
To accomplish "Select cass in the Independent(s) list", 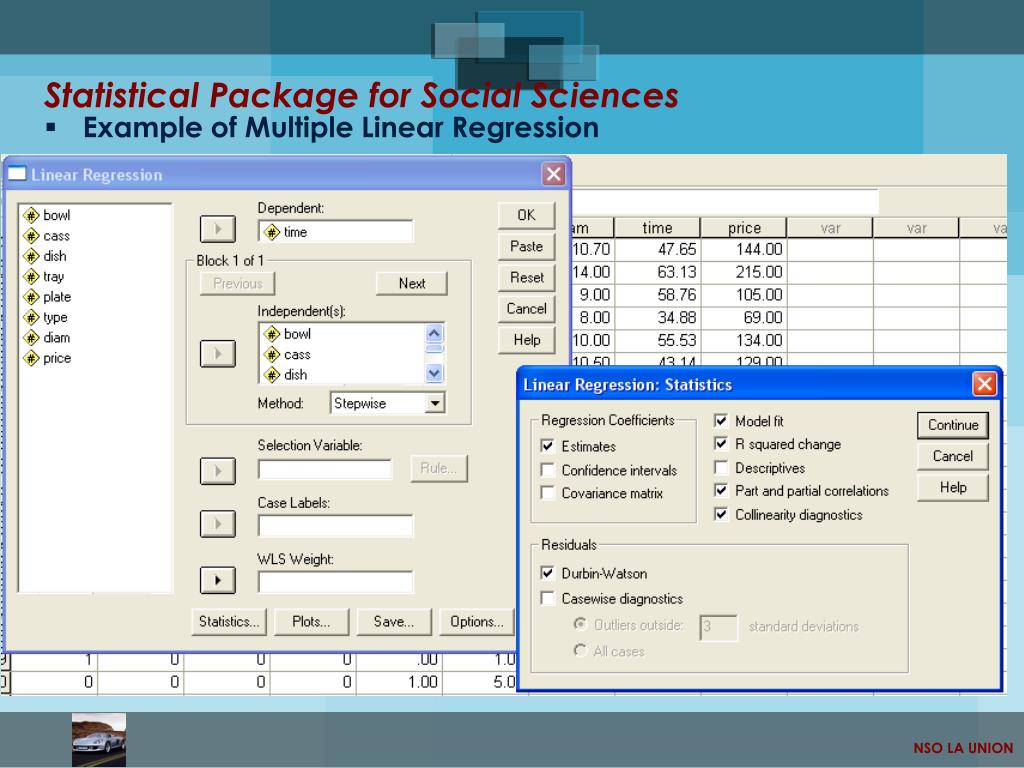I will tap(288, 355).
